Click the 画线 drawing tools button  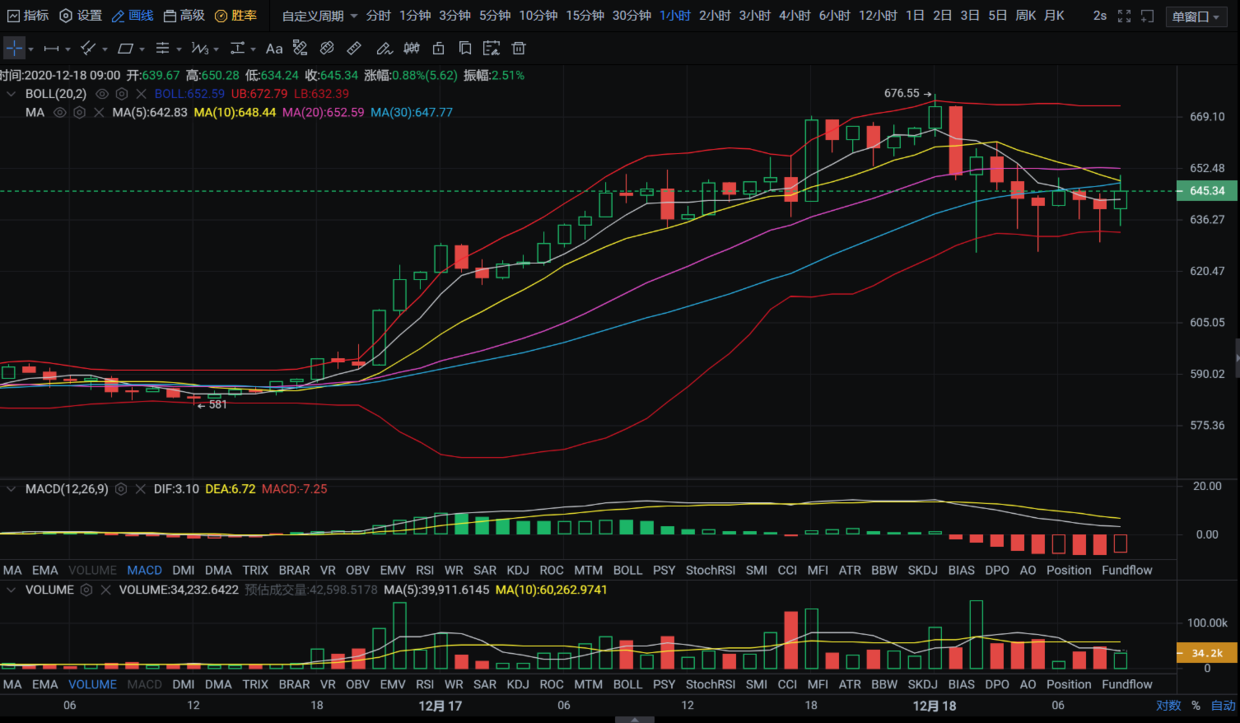pos(133,16)
